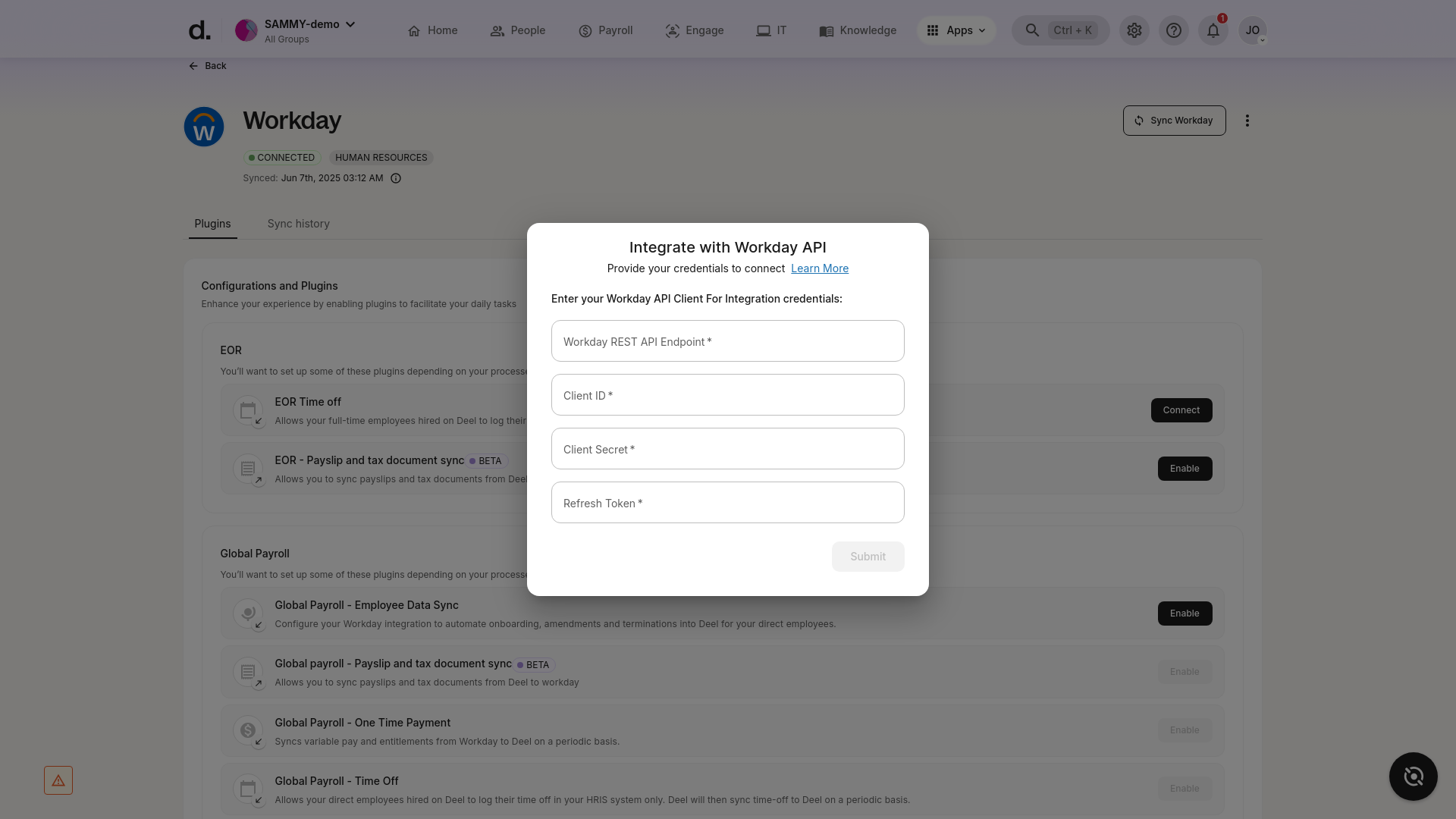Viewport: 1456px width, 819px height.
Task: Open the Payroll menu
Action: point(605,30)
